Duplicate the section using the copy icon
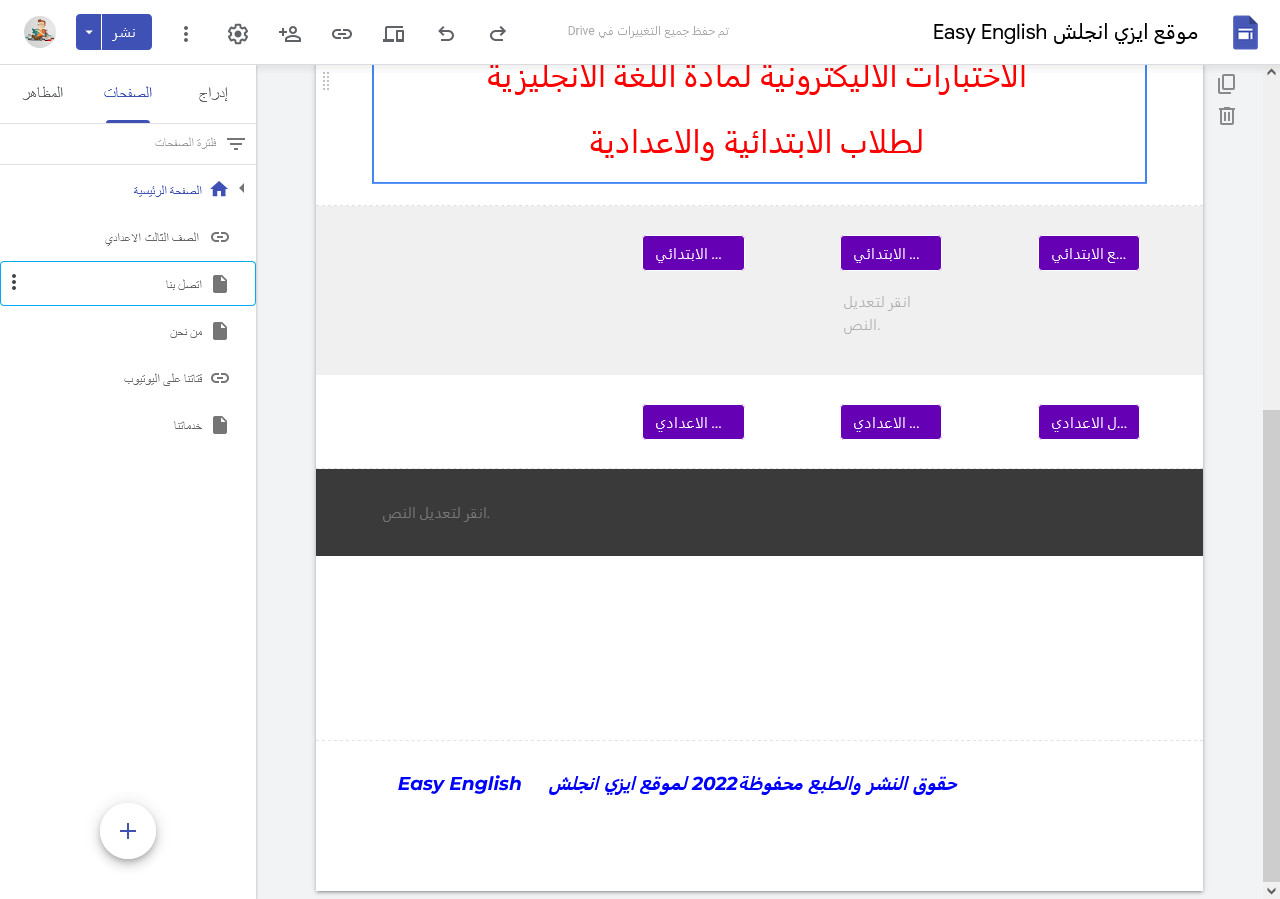1280x899 pixels. click(x=1227, y=84)
